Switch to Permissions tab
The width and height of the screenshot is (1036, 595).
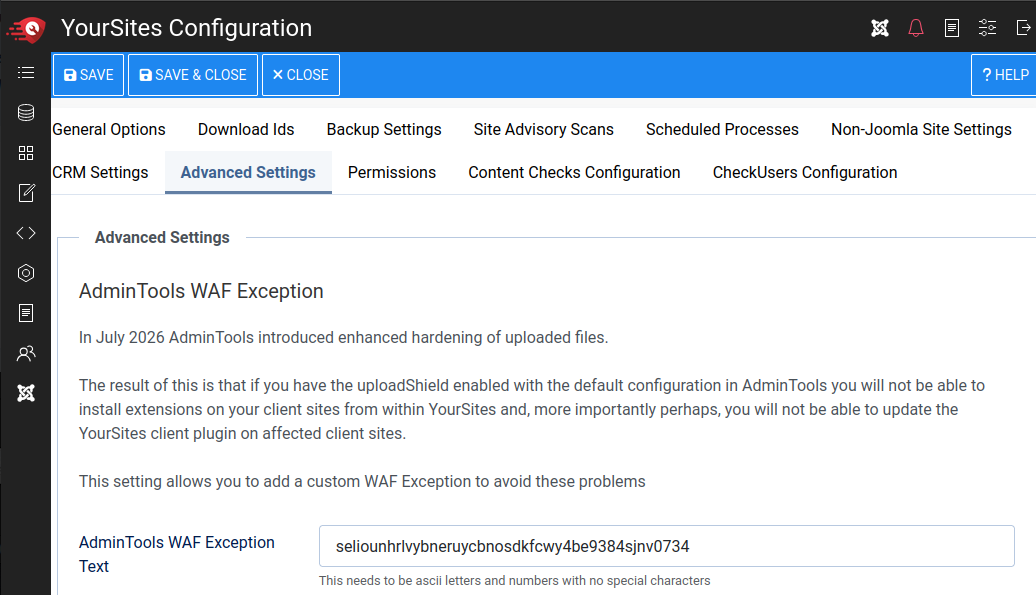[x=392, y=172]
